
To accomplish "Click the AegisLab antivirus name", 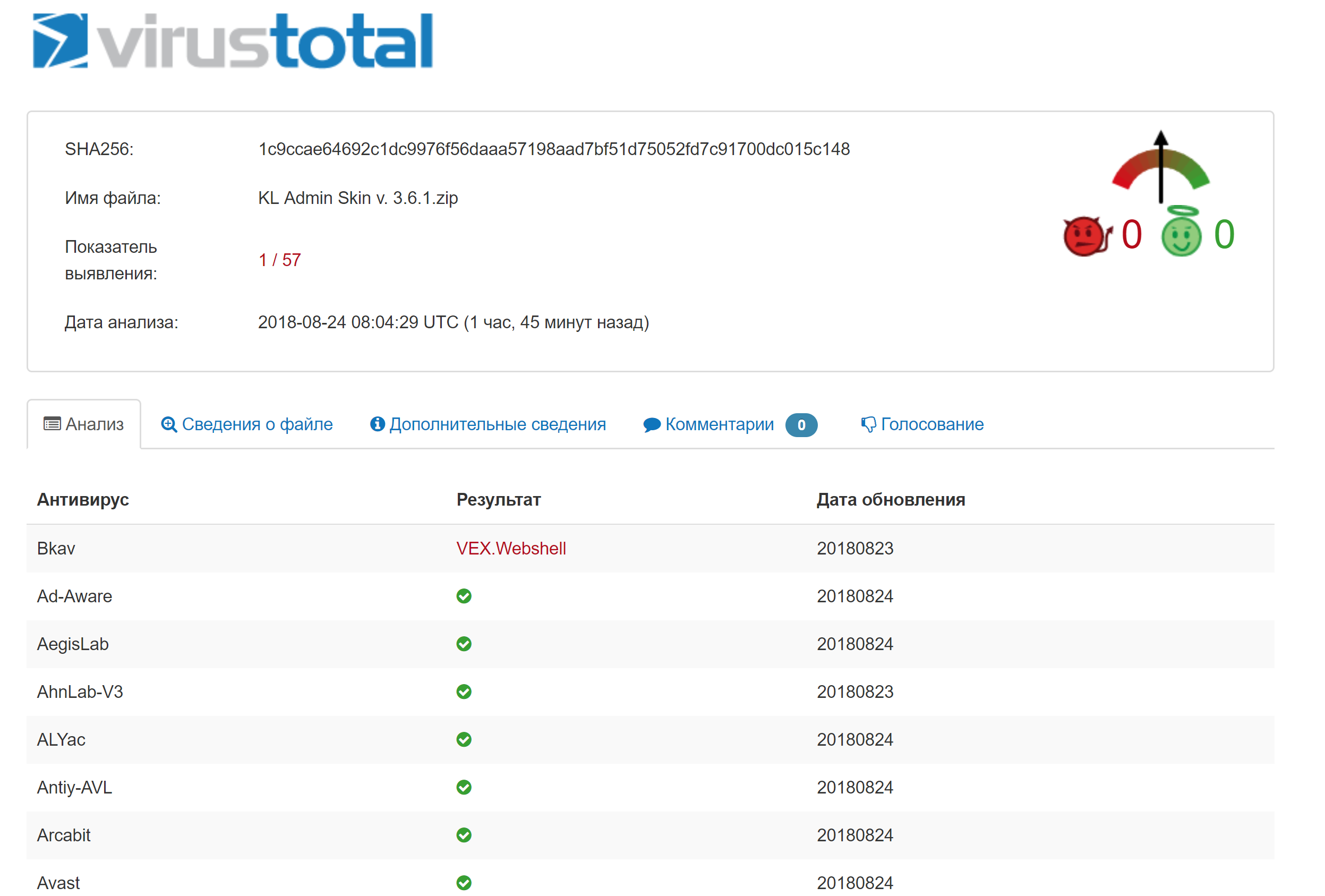I will tap(73, 644).
